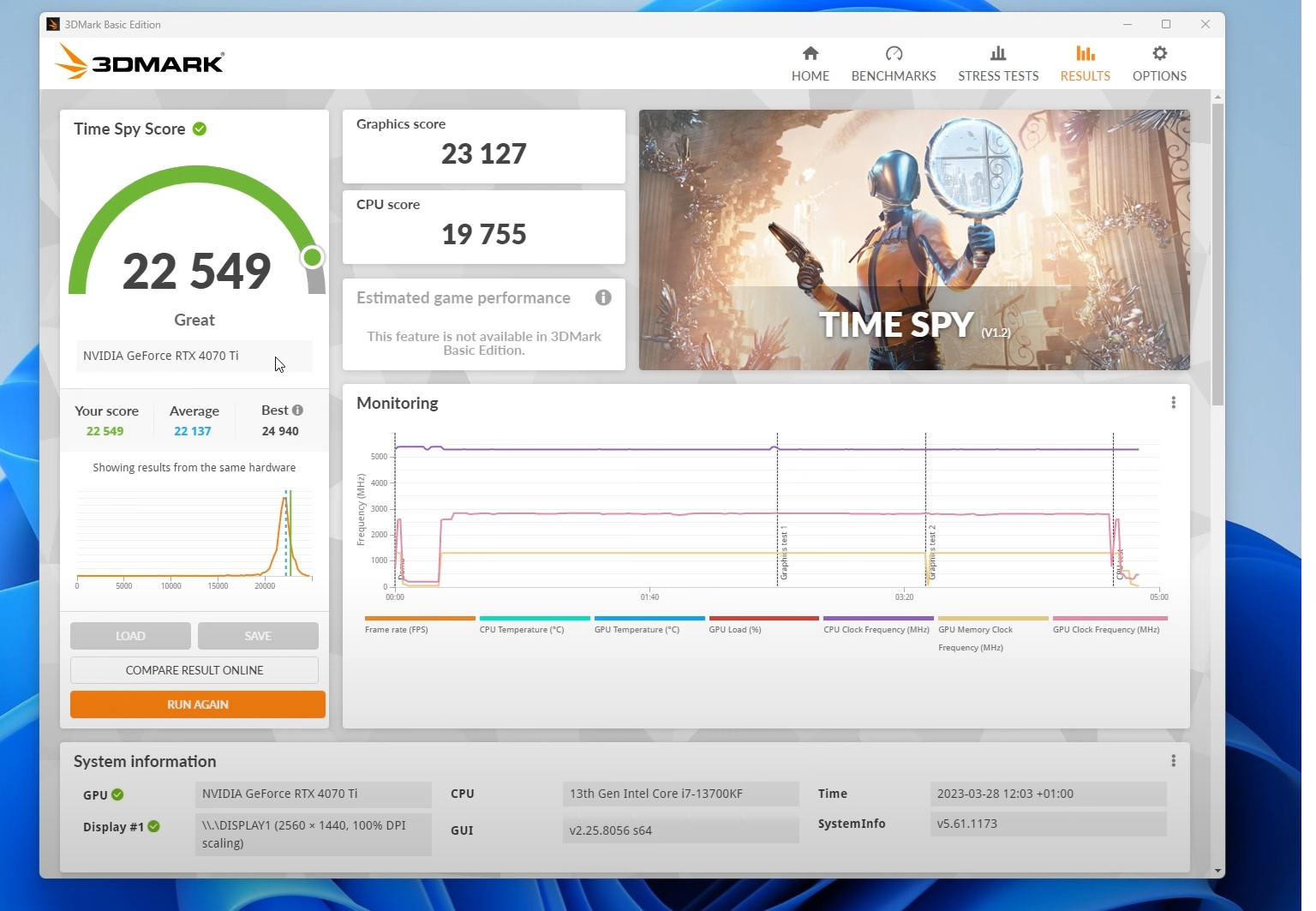Click the RUN AGAIN button
The height and width of the screenshot is (911, 1316).
[x=198, y=704]
